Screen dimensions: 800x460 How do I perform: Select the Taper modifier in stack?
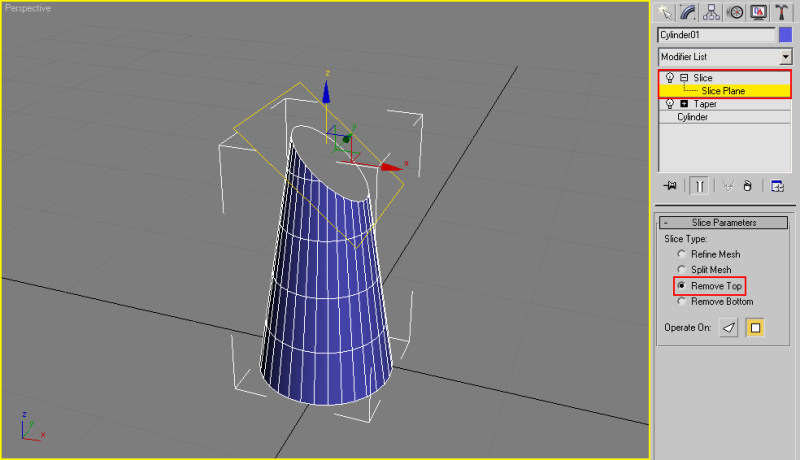coord(705,104)
